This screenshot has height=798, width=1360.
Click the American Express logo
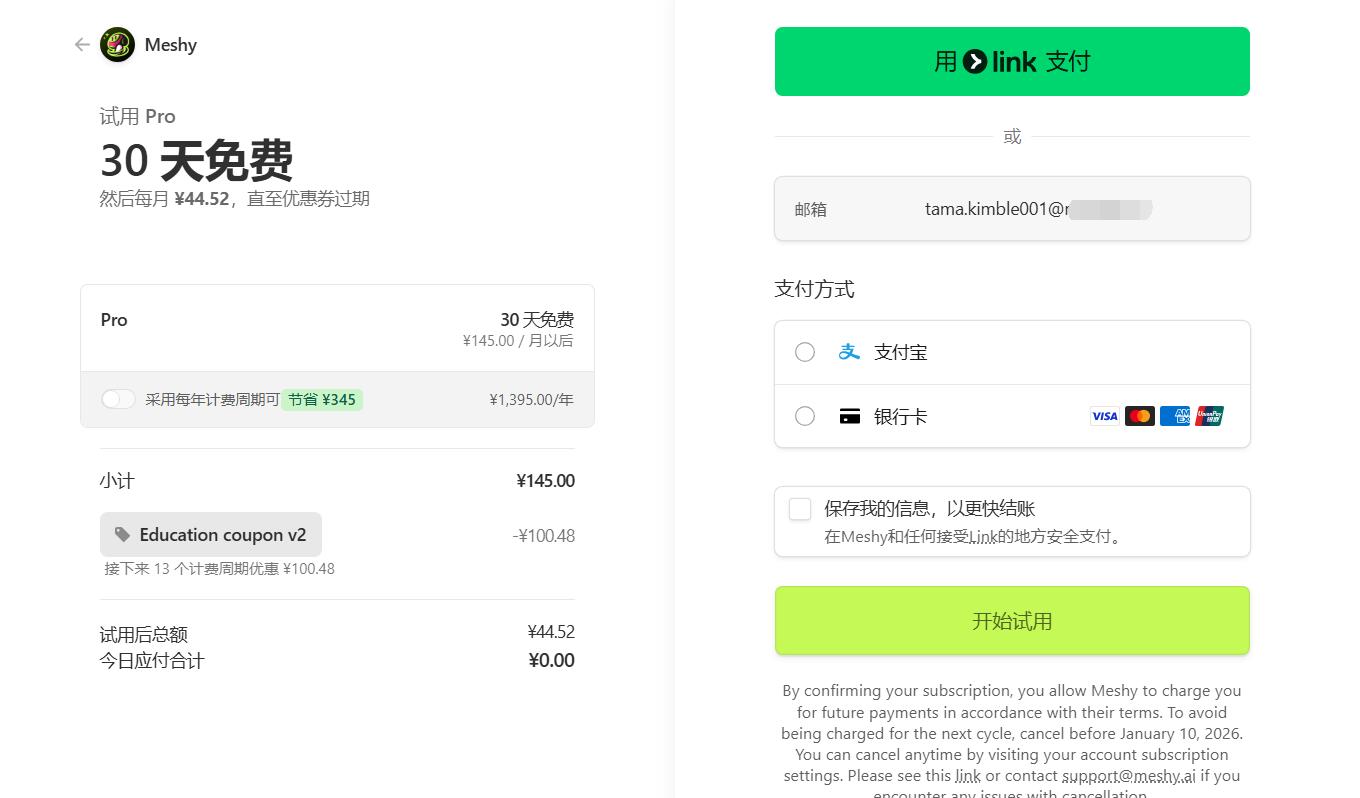pos(1174,416)
